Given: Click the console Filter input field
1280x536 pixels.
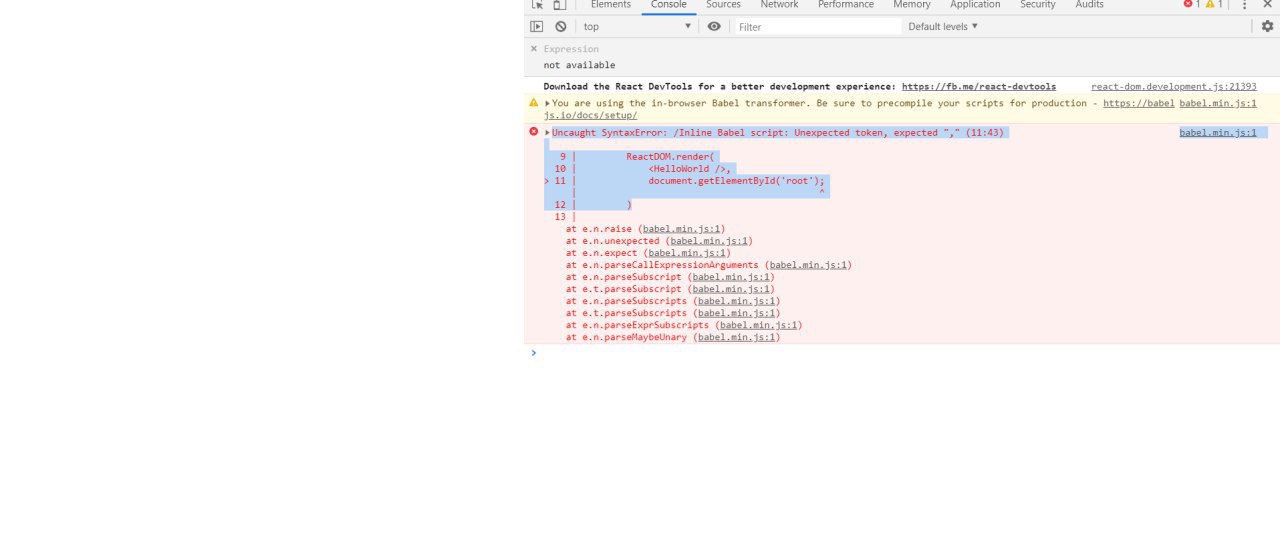Looking at the screenshot, I should [818, 27].
